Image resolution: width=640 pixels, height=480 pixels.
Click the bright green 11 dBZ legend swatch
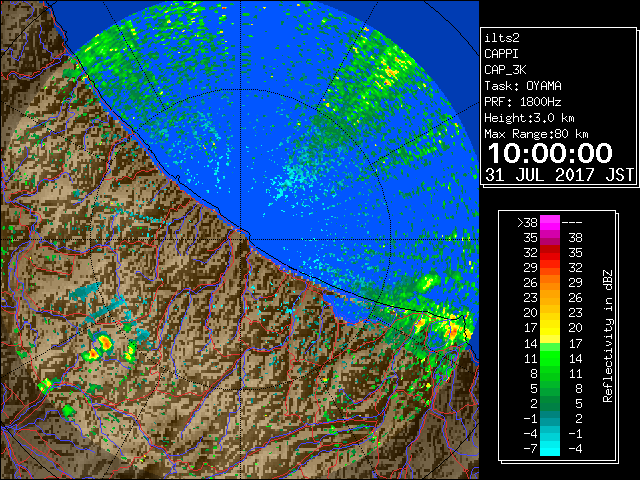tap(550, 358)
